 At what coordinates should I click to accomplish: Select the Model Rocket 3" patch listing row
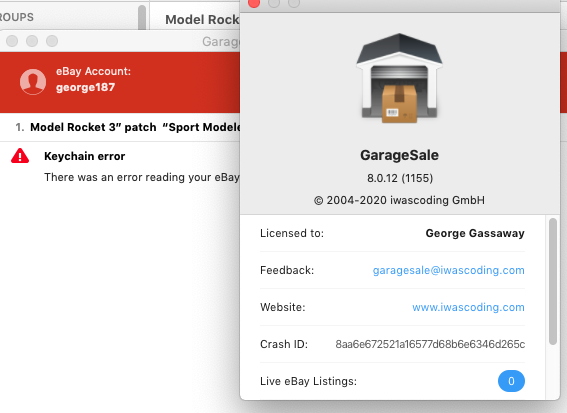tap(120, 127)
